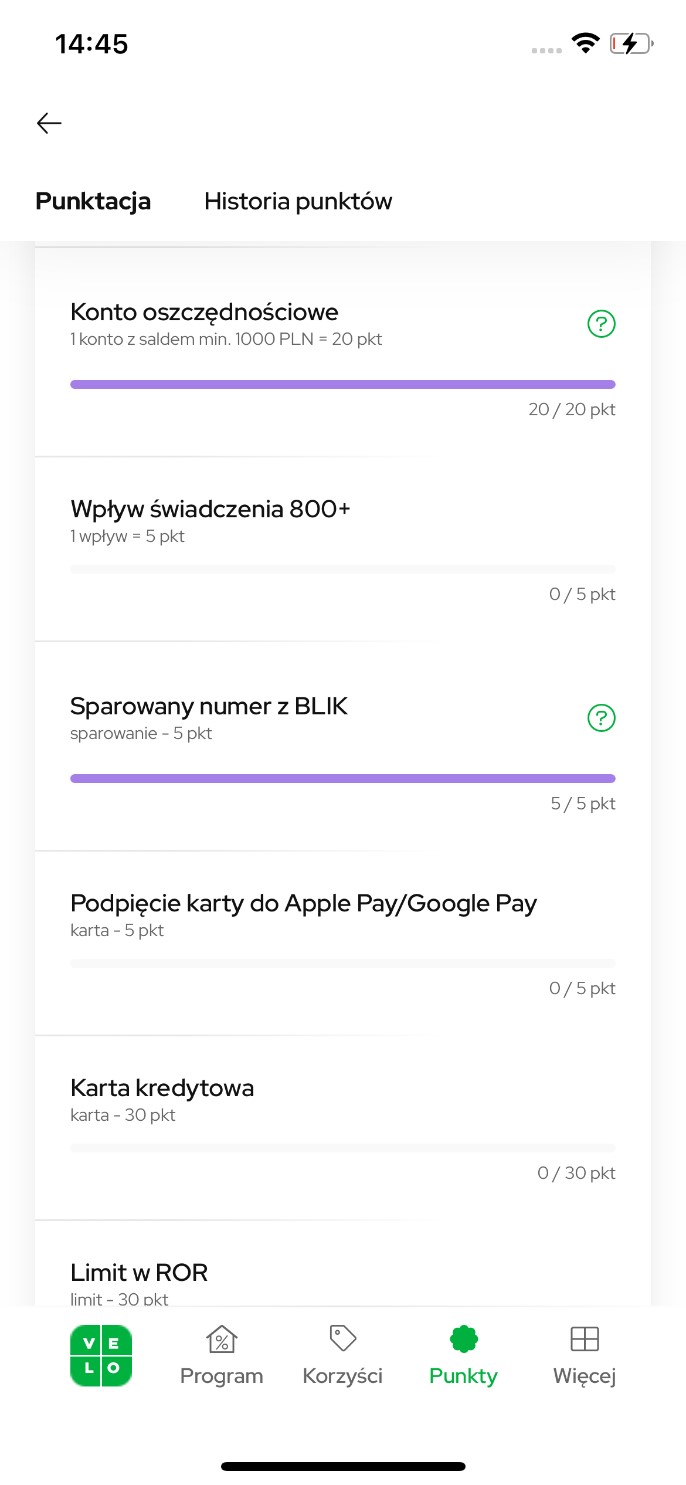Select the Punktacja tab
Screen dimensions: 686x1485
[93, 201]
